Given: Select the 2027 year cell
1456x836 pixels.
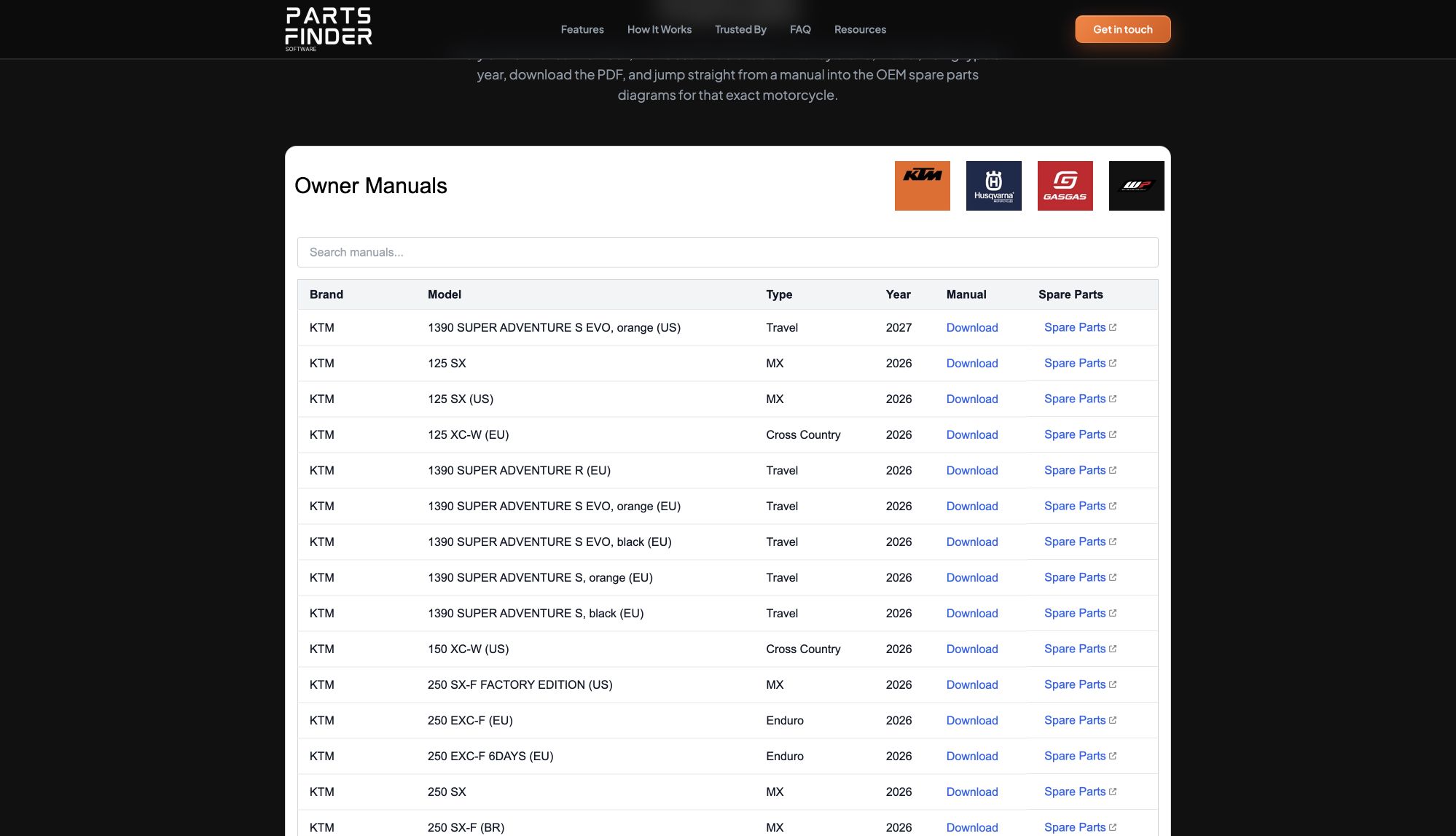Looking at the screenshot, I should [899, 328].
